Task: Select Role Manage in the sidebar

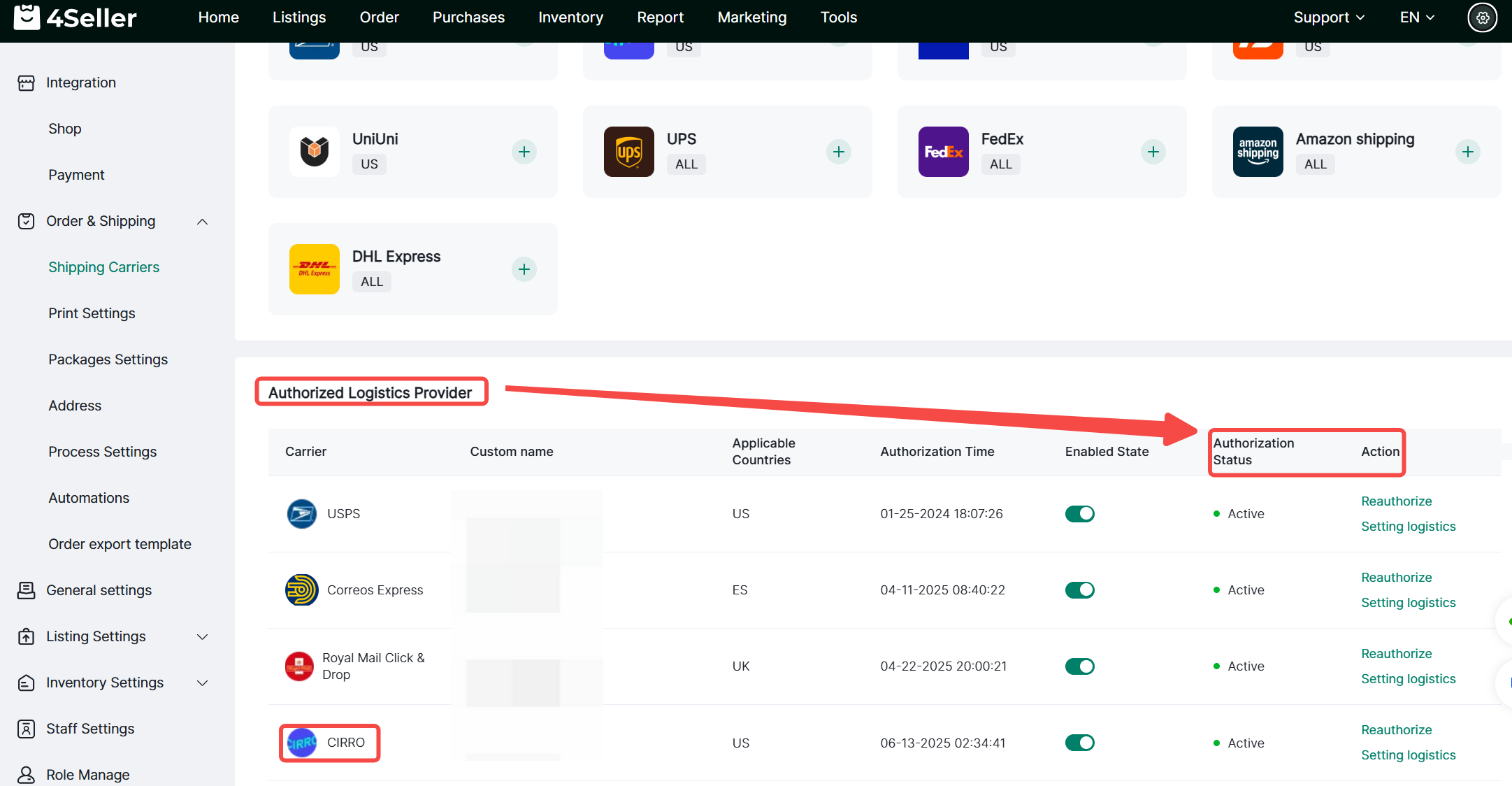Action: pyautogui.click(x=87, y=775)
